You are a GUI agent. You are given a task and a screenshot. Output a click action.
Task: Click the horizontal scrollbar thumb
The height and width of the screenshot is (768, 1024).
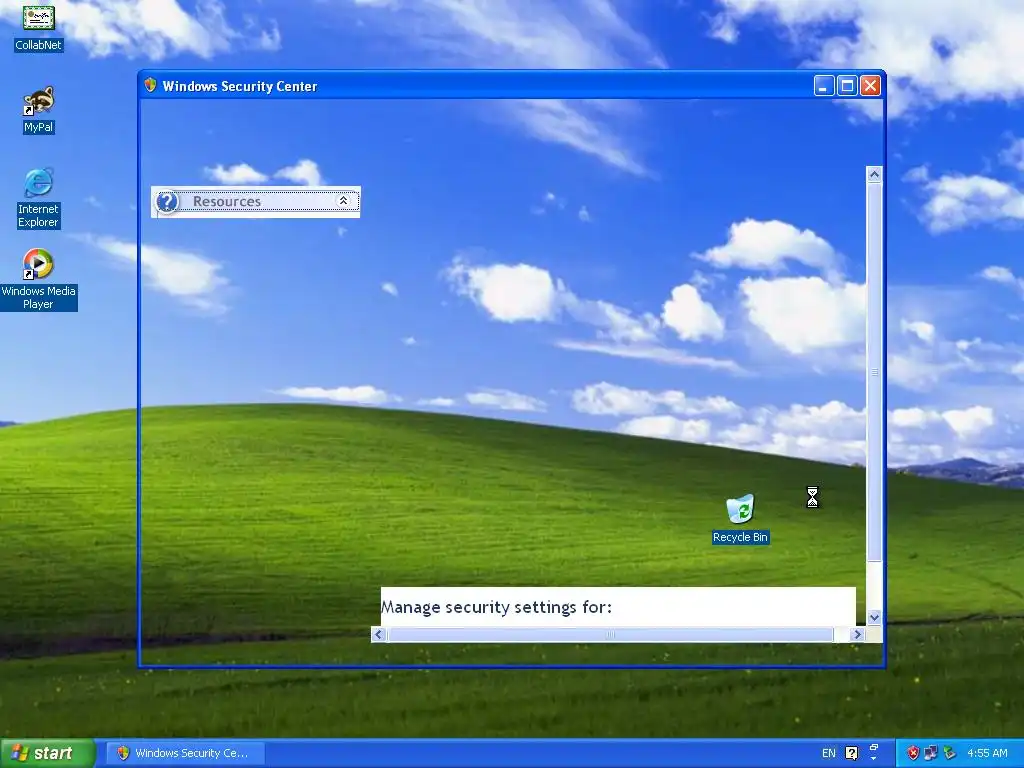coord(611,634)
